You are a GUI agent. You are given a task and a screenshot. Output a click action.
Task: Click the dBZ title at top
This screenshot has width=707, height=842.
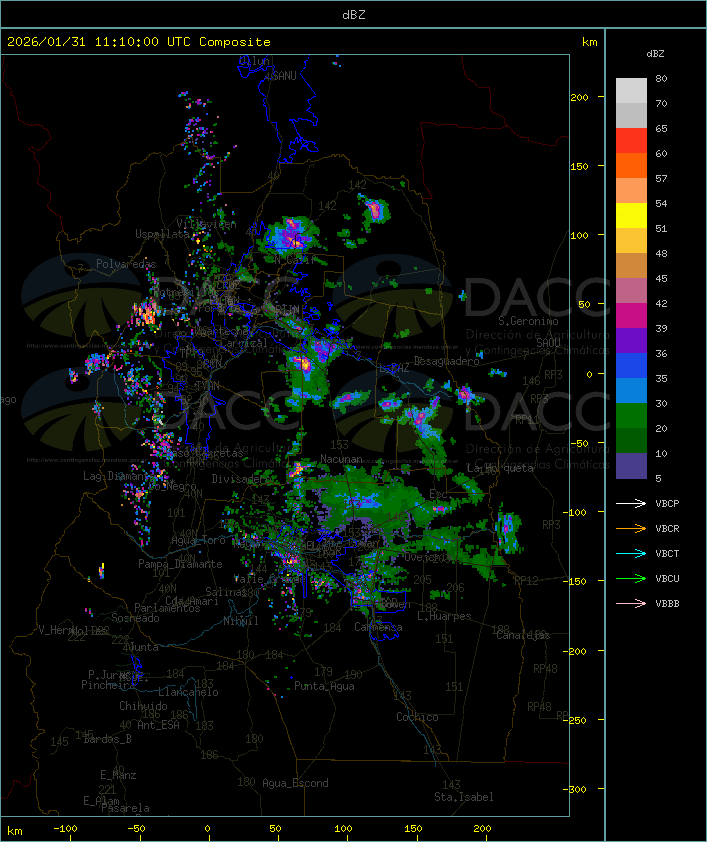click(x=353, y=14)
